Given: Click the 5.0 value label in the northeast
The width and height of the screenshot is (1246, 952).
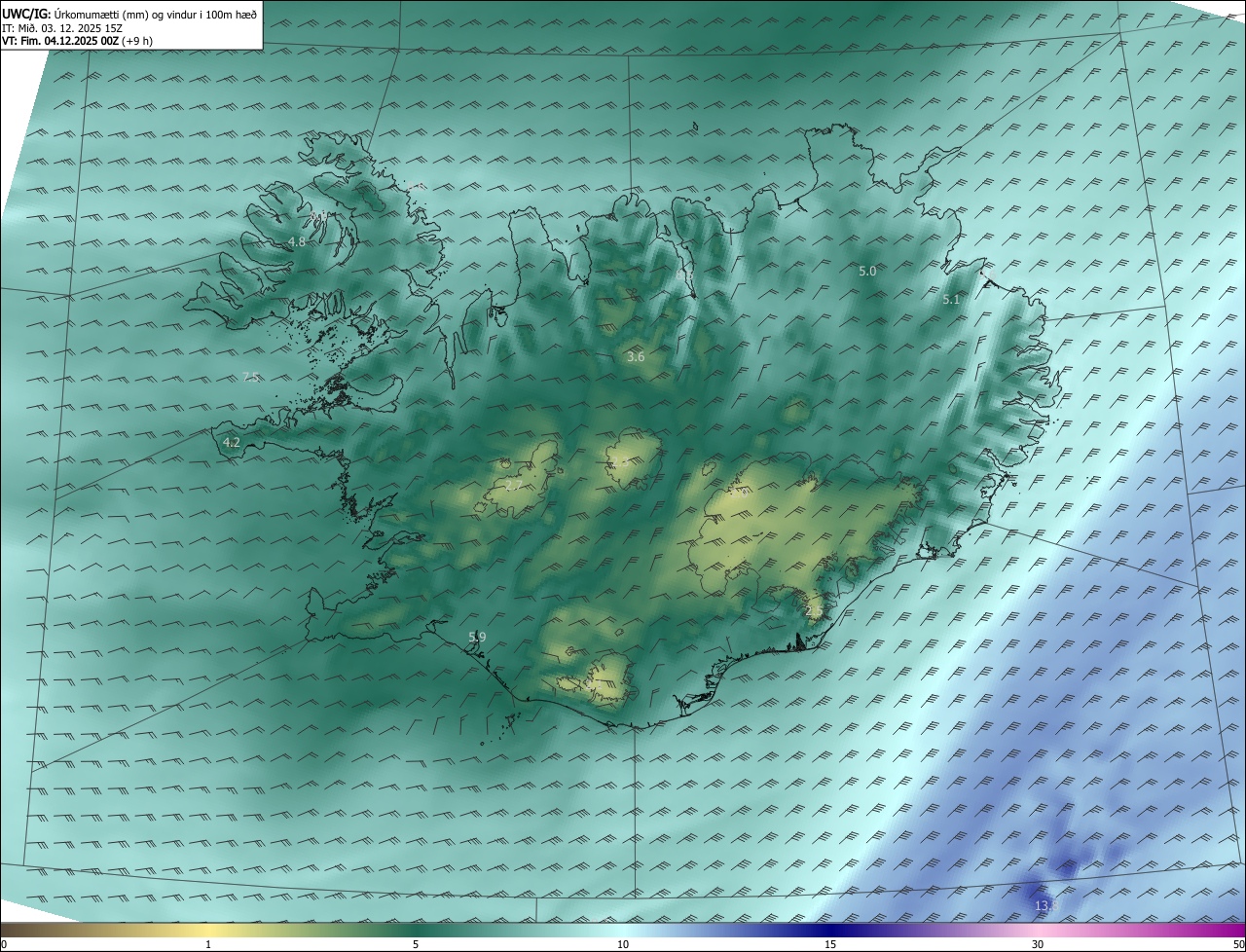Looking at the screenshot, I should (867, 272).
